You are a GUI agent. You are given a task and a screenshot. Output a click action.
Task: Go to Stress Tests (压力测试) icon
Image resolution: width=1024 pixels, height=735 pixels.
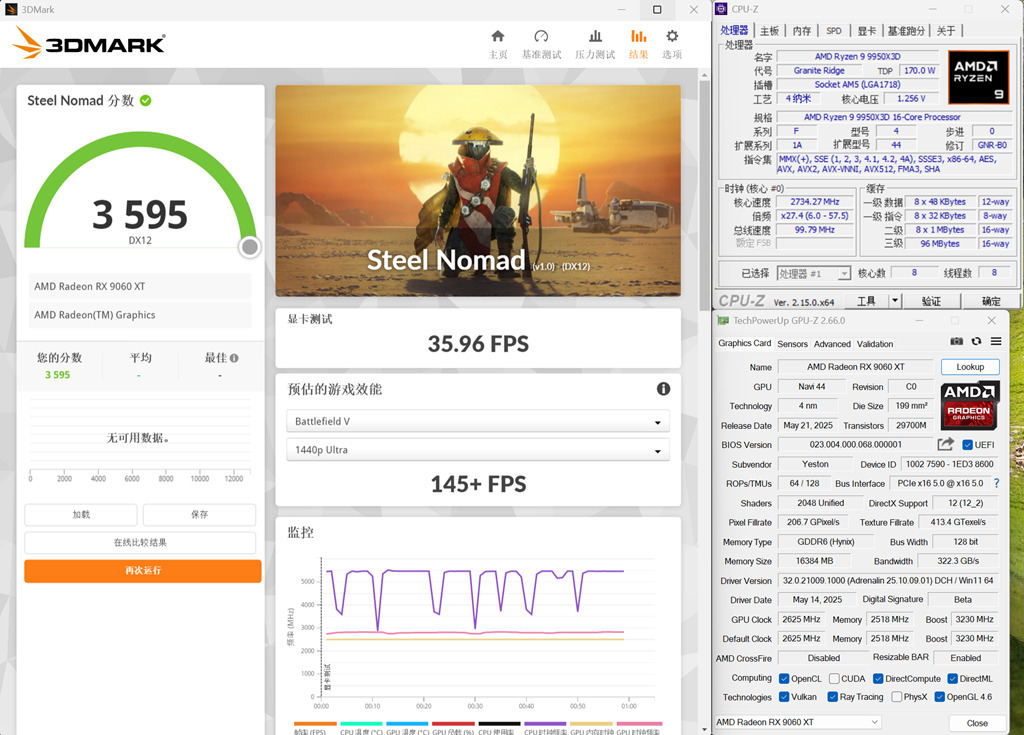(595, 37)
